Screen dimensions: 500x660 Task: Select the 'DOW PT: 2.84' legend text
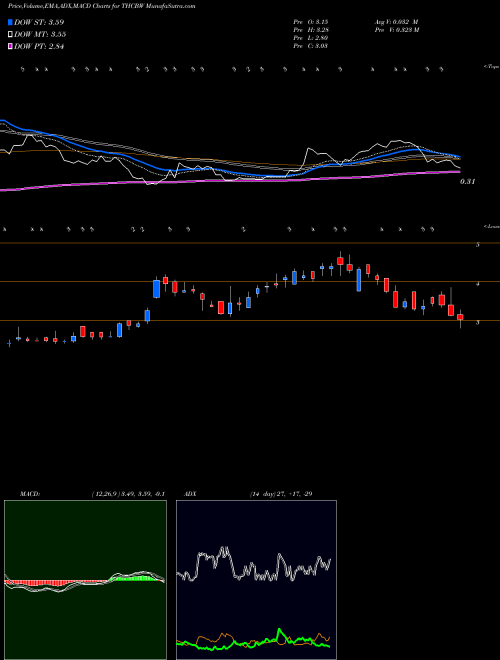click(x=39, y=47)
